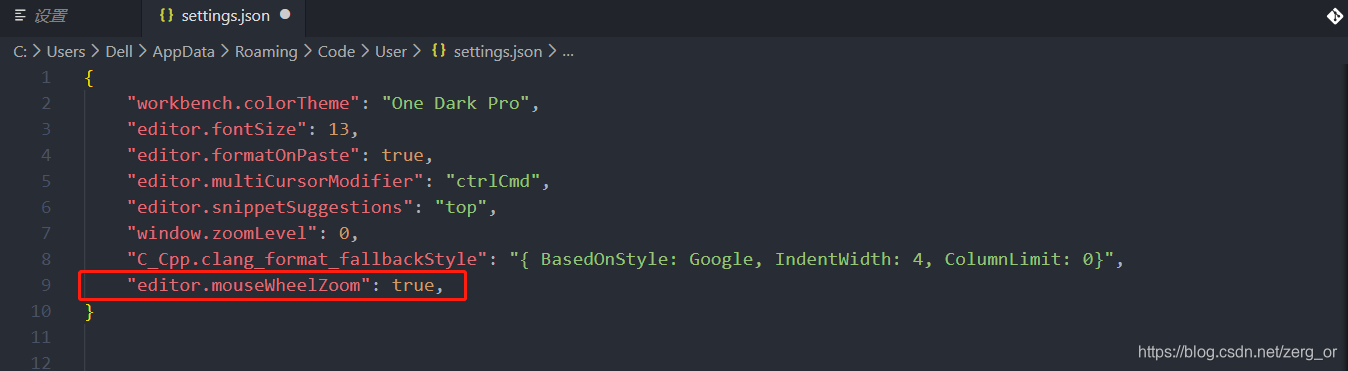Click the 0 value of window.zoomLevel
The height and width of the screenshot is (371, 1348).
coord(343,233)
